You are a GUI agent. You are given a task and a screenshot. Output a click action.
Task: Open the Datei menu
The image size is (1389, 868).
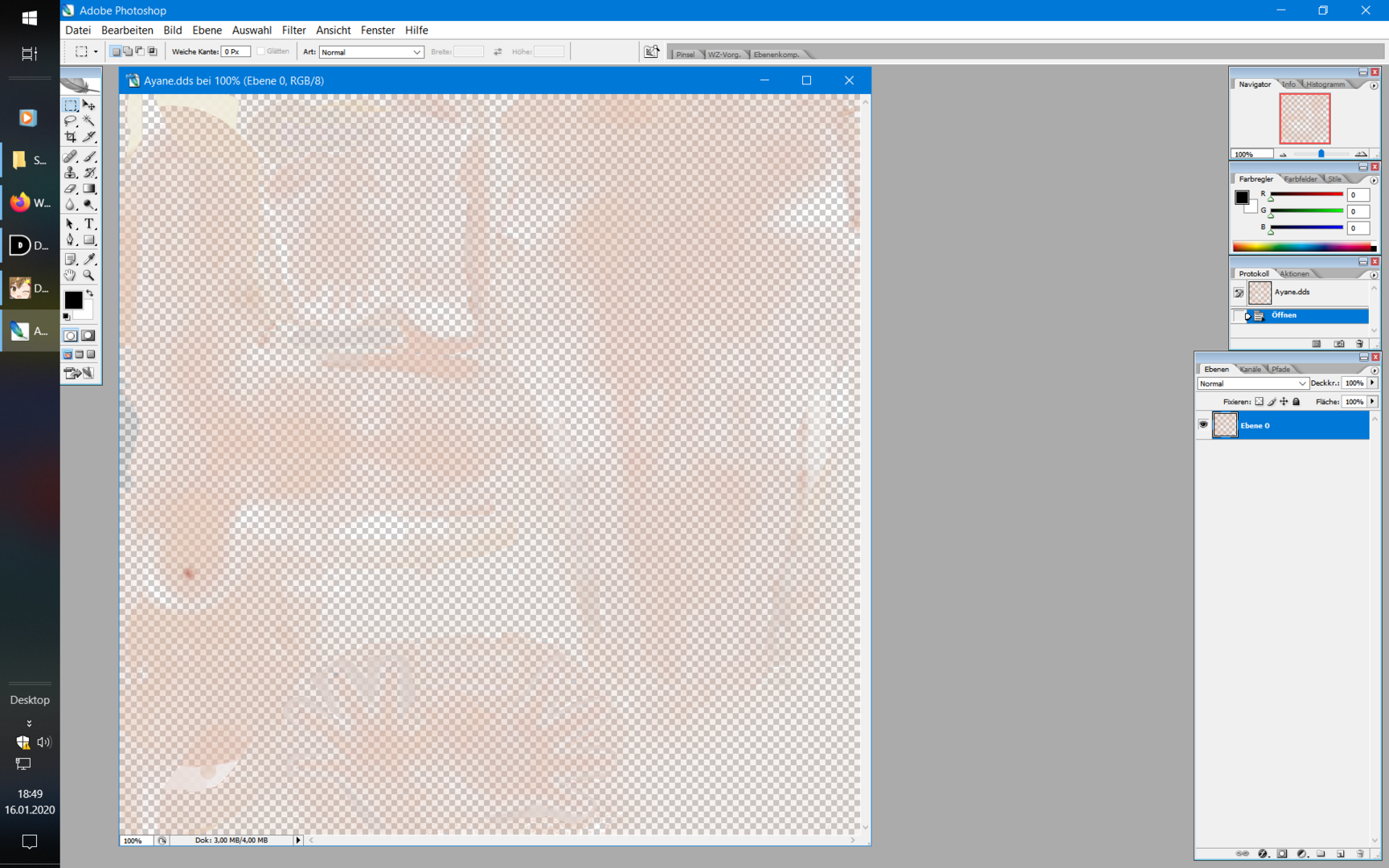78,31
